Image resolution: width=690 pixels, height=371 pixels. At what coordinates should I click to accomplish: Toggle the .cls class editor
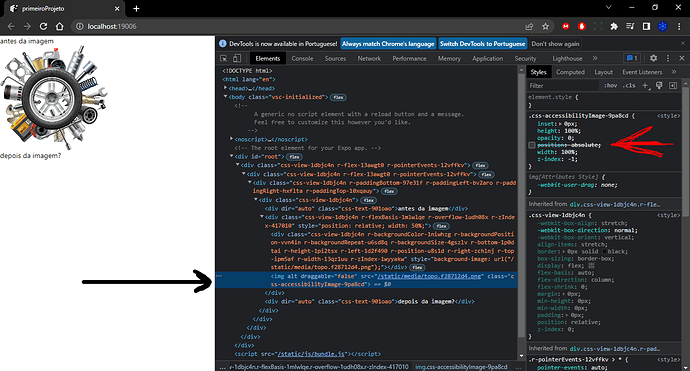[629, 85]
